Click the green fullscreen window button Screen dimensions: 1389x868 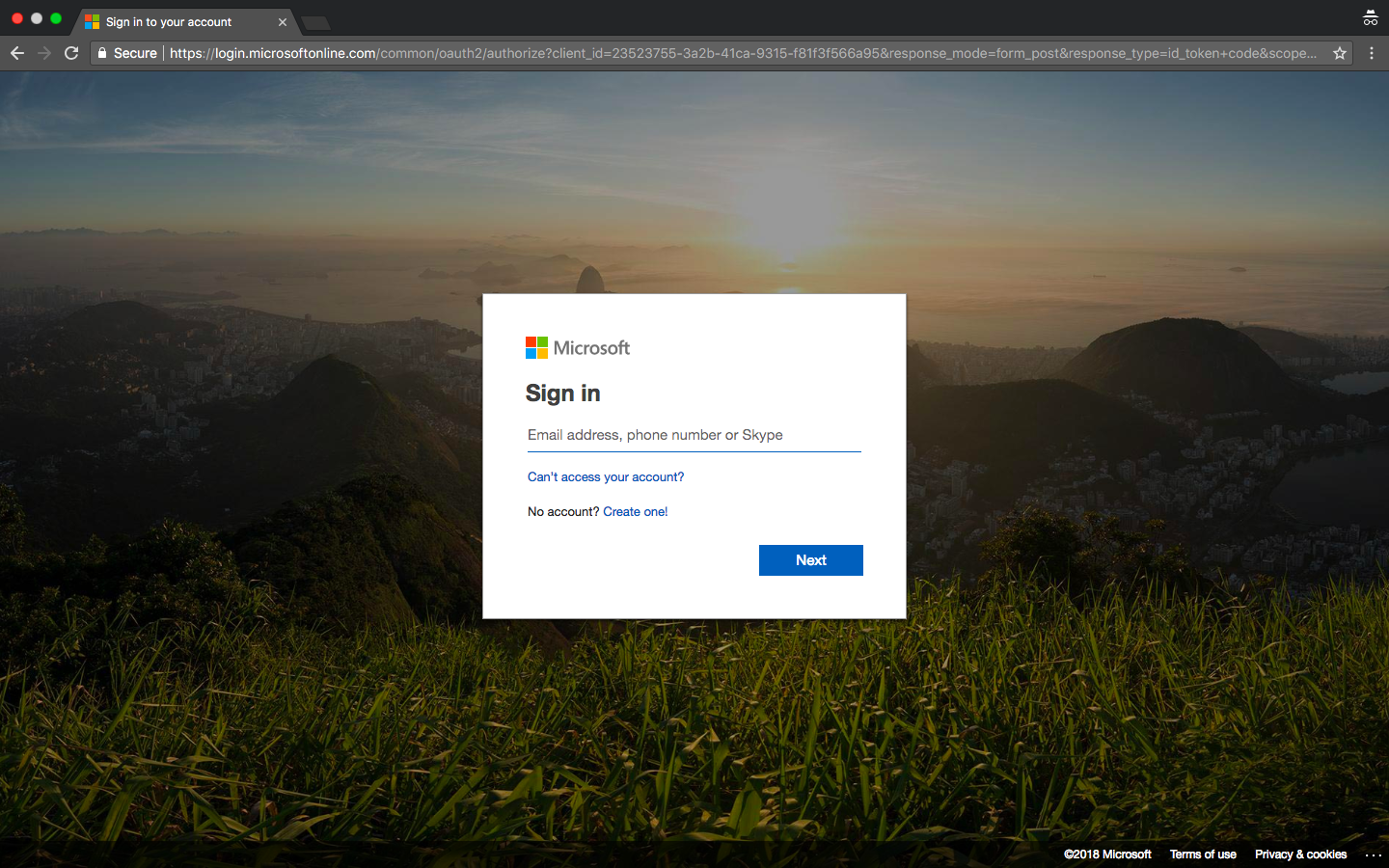[56, 18]
